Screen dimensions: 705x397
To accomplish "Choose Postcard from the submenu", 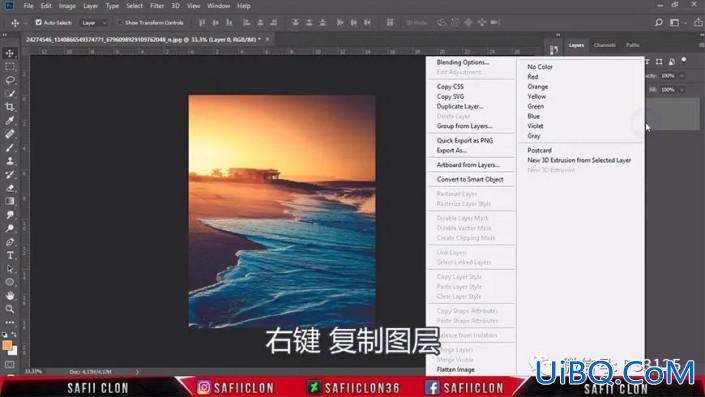I will coord(539,151).
